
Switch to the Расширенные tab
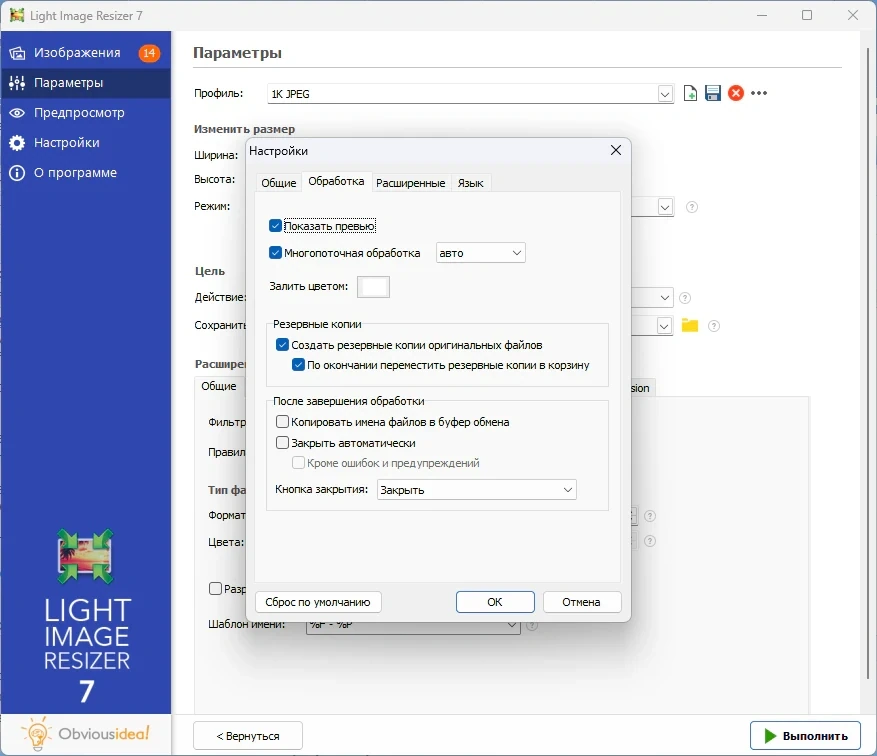tap(411, 183)
